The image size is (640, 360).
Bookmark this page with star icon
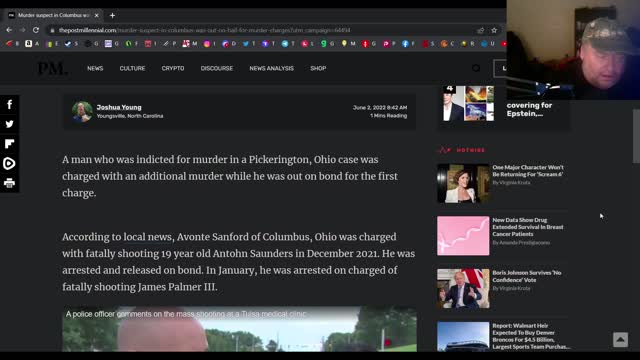click(494, 30)
